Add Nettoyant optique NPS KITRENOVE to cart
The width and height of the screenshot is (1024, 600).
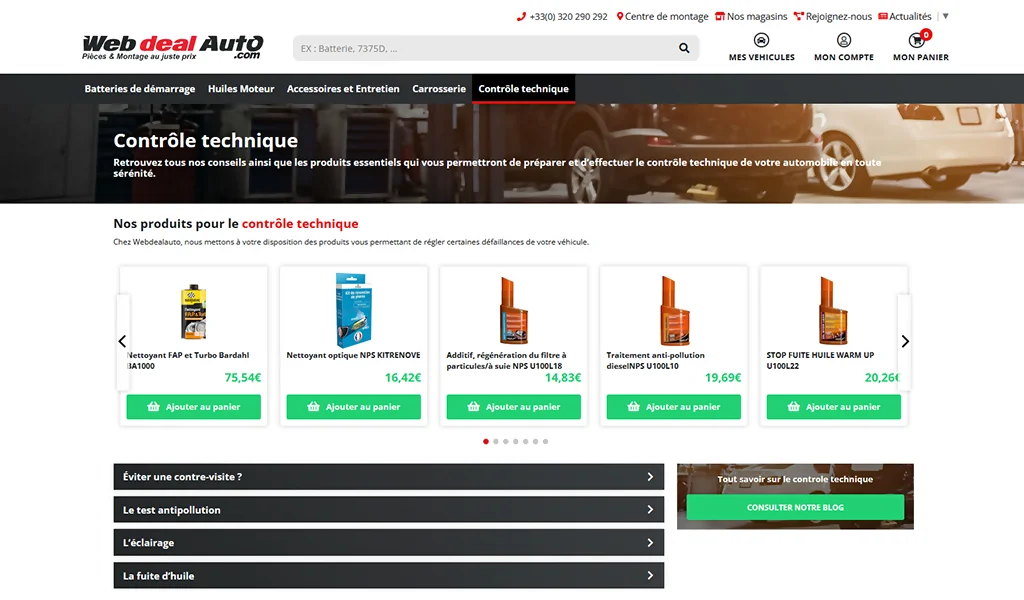click(x=353, y=407)
